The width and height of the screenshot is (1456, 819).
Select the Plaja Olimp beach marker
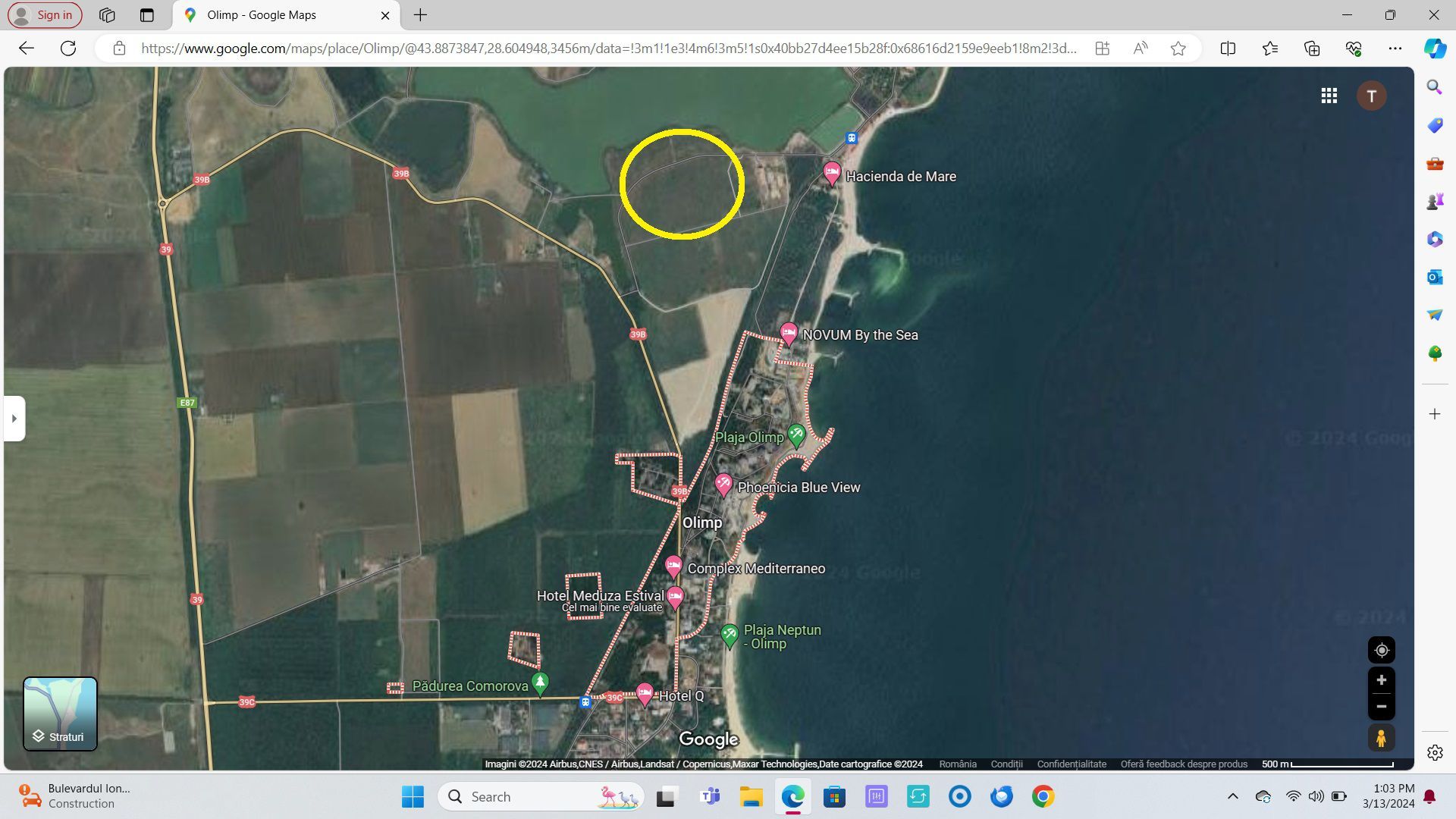pos(795,435)
